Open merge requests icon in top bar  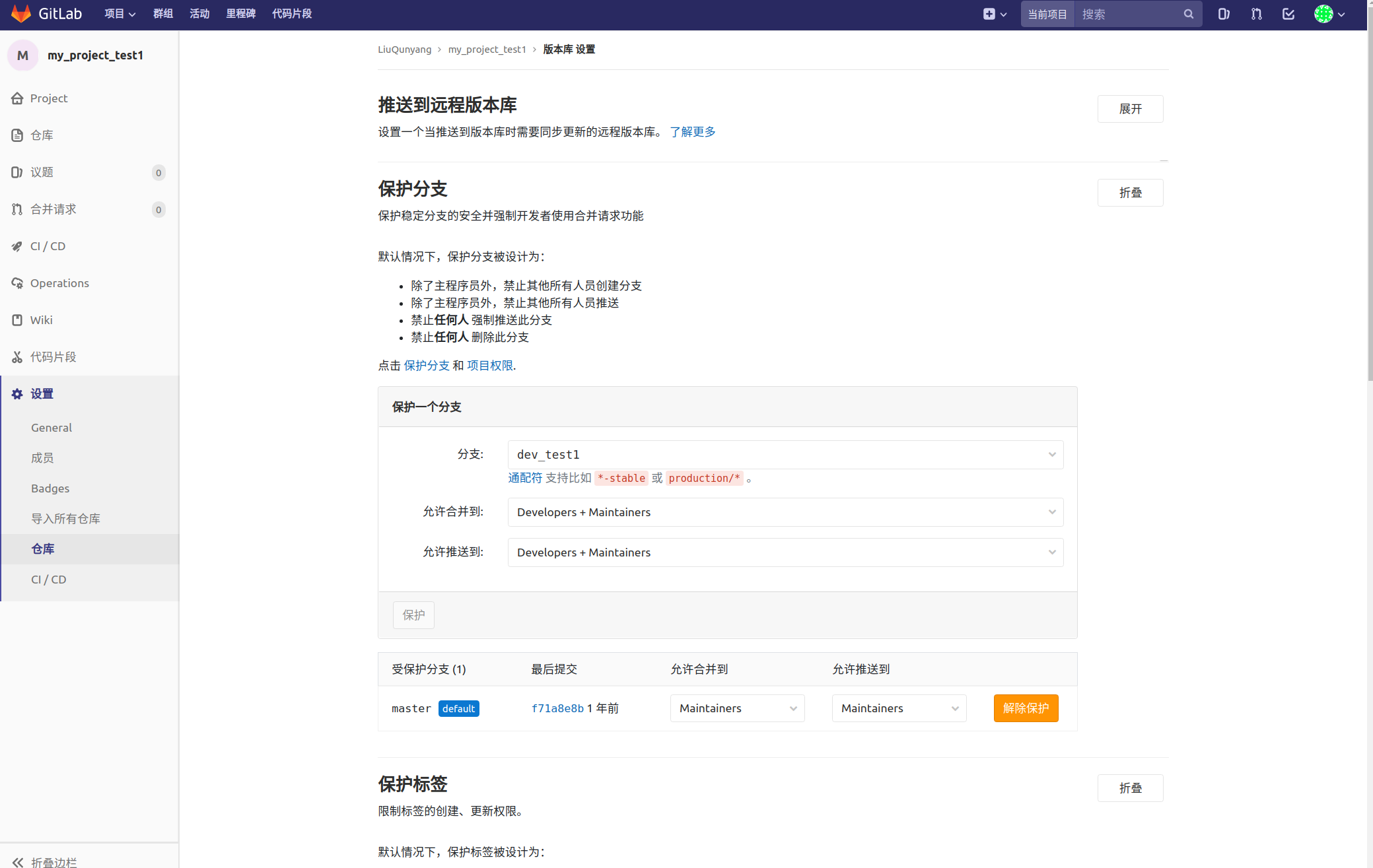click(1255, 13)
